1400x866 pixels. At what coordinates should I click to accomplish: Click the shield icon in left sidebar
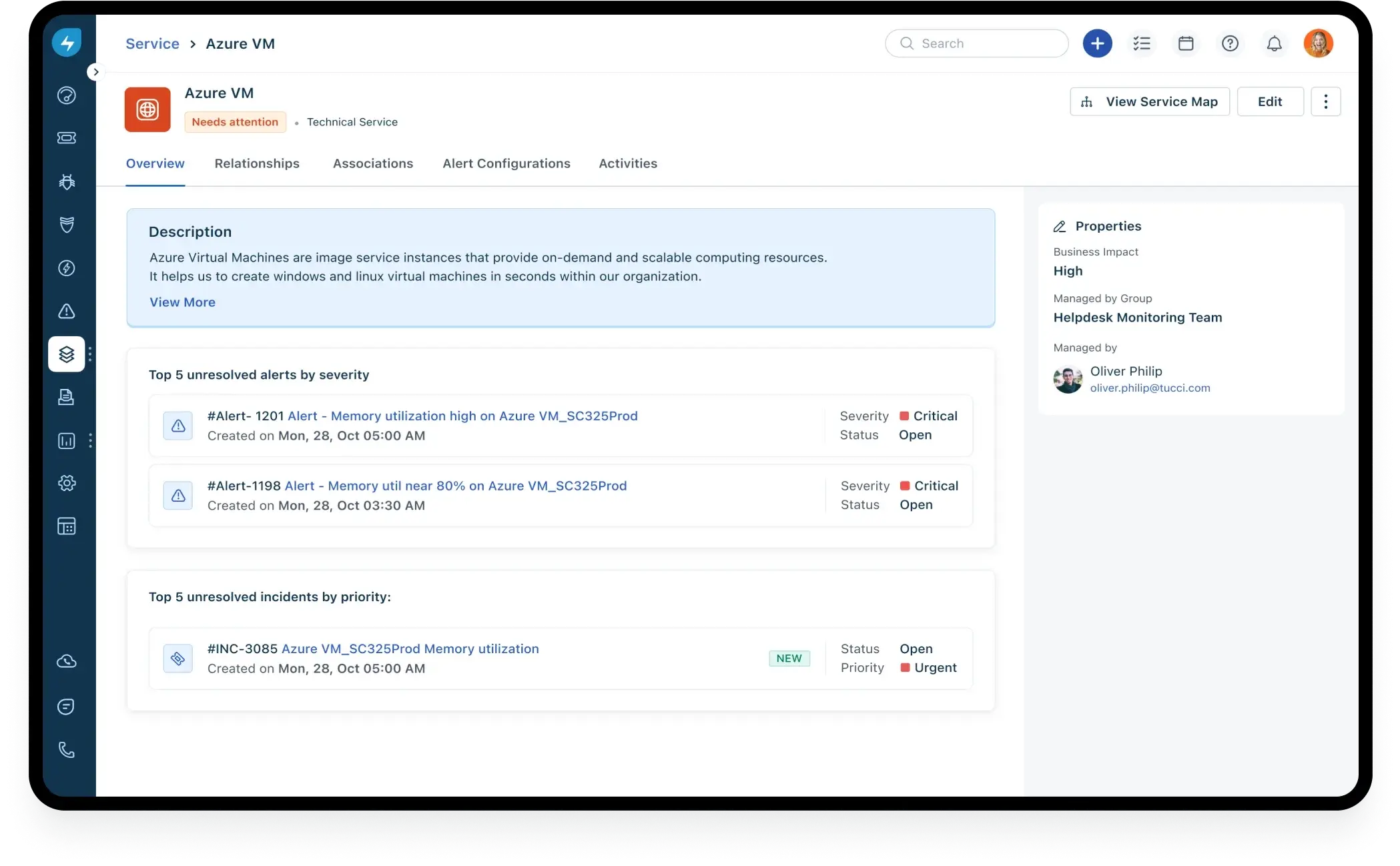[67, 225]
